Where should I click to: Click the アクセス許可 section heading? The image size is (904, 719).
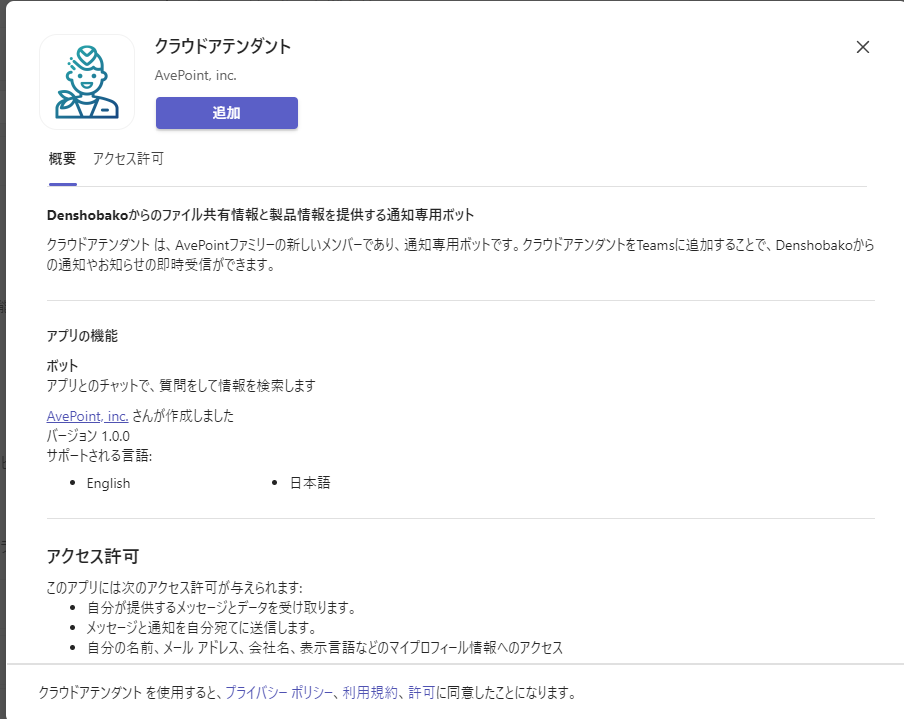tap(93, 556)
